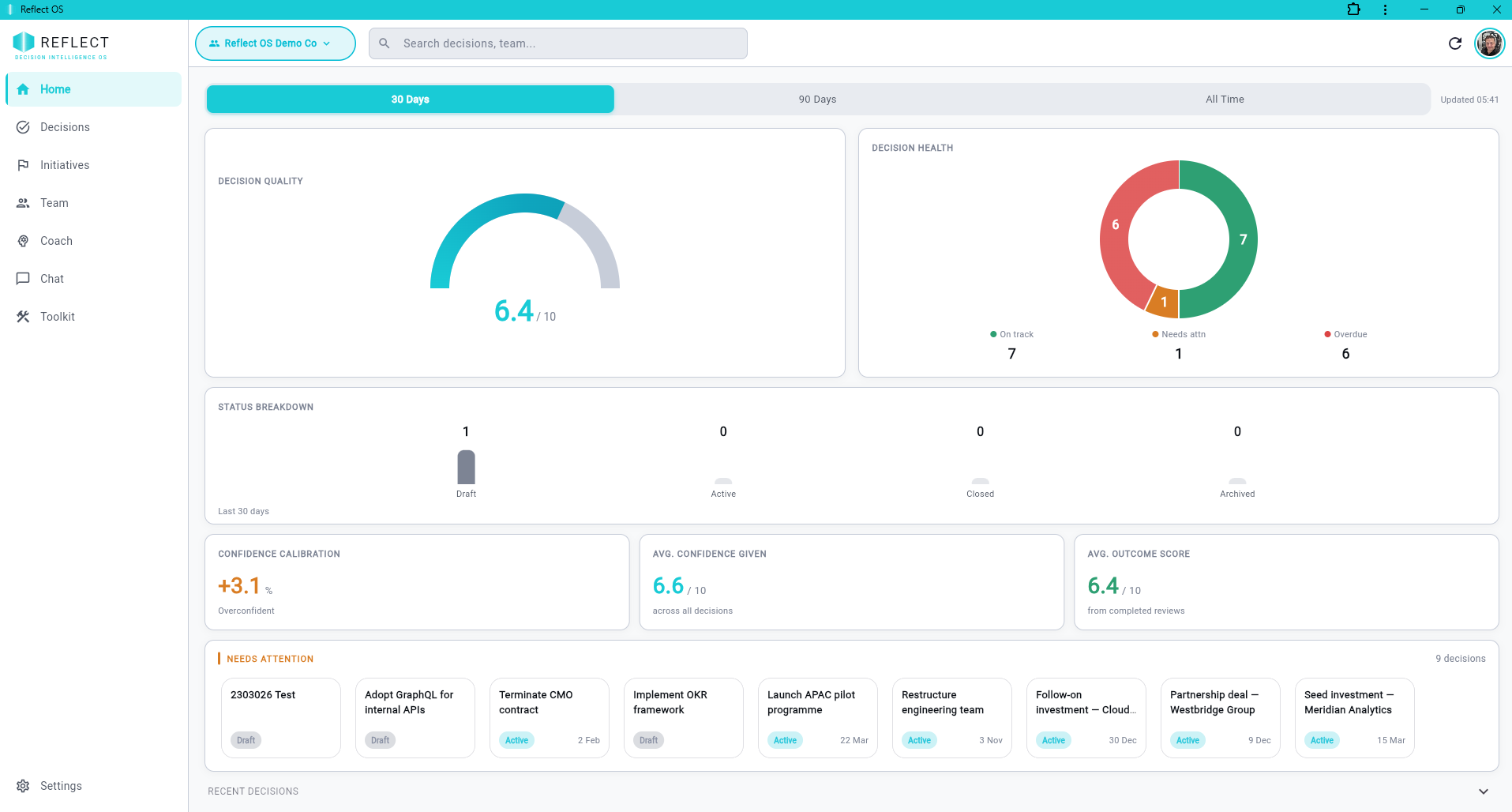Open the user profile avatar
Image resolution: width=1512 pixels, height=812 pixels.
(x=1490, y=43)
